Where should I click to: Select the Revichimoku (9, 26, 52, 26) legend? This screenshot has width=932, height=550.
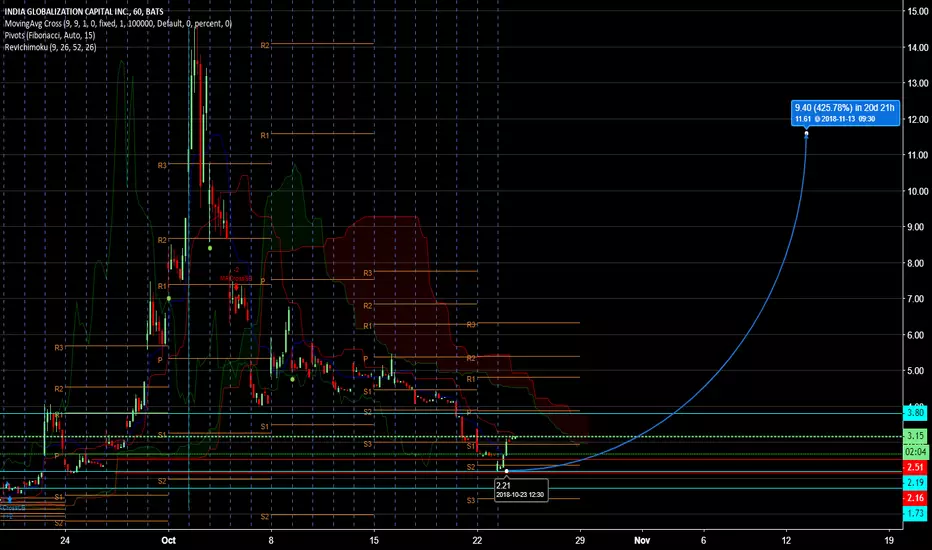point(50,47)
